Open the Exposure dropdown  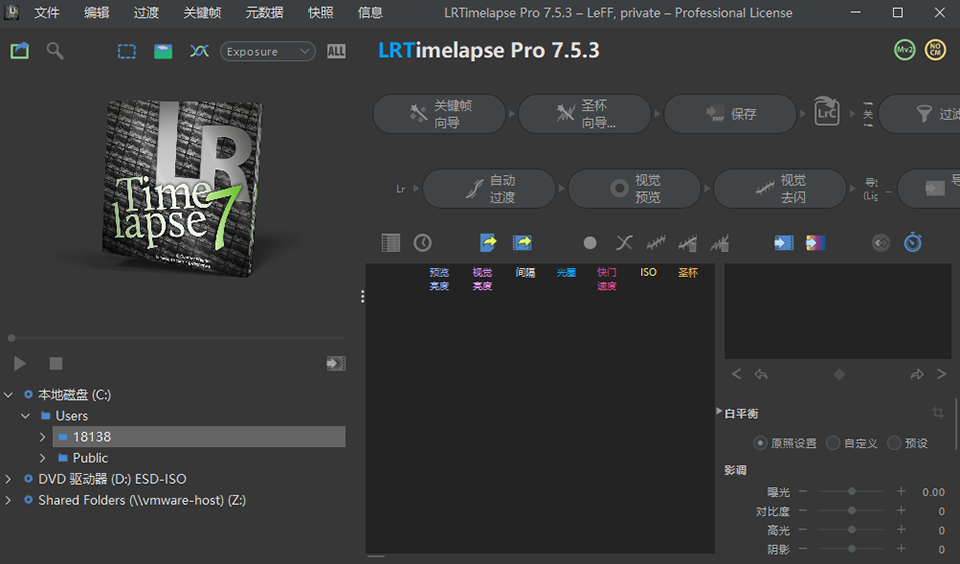[x=268, y=51]
